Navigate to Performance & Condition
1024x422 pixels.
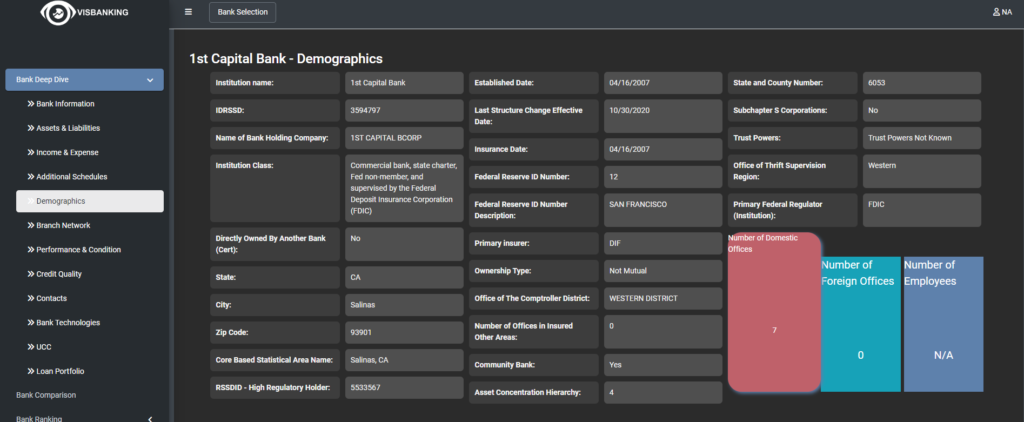coord(79,249)
